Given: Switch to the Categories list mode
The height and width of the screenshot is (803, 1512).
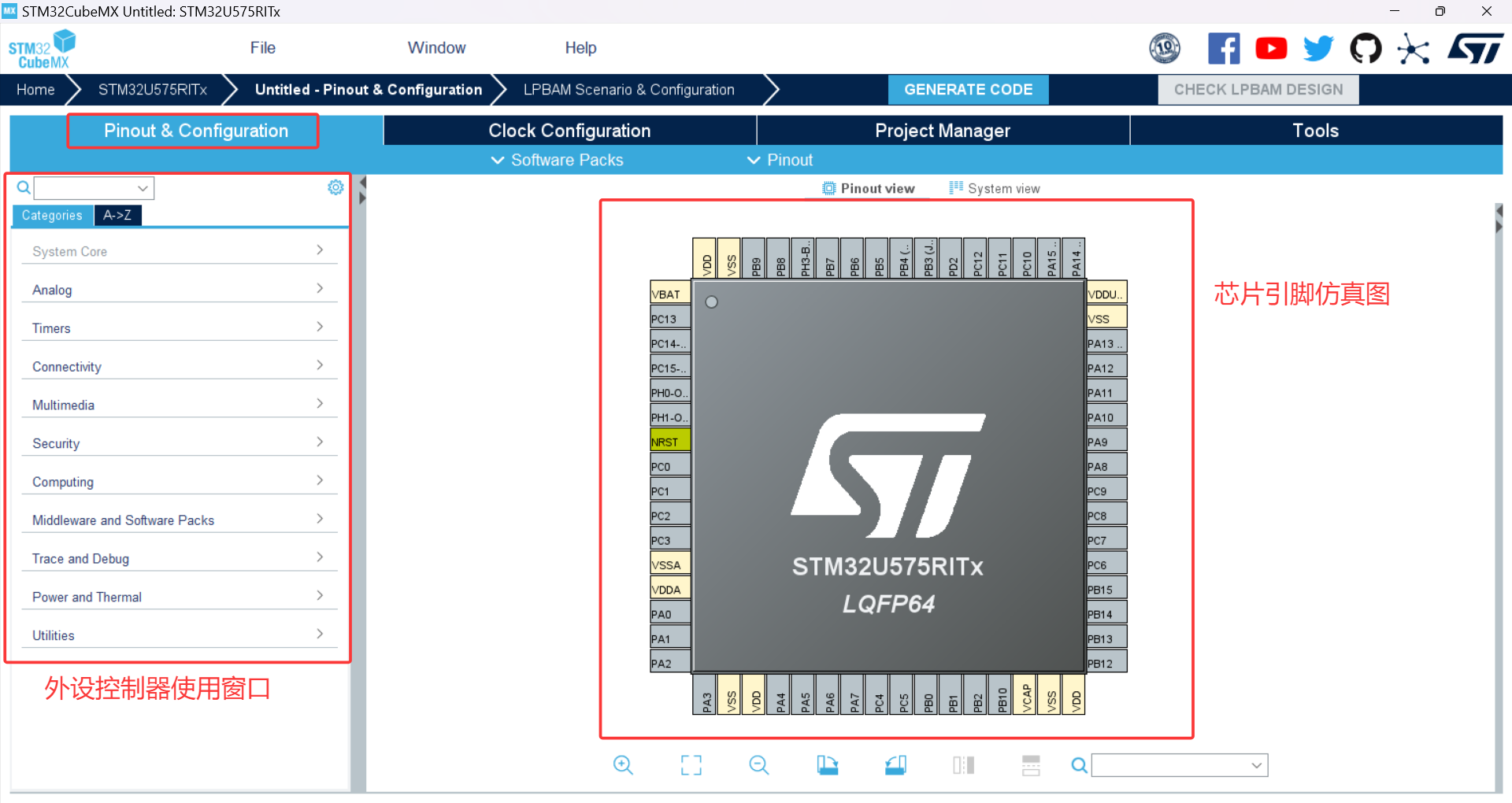Looking at the screenshot, I should (x=52, y=215).
